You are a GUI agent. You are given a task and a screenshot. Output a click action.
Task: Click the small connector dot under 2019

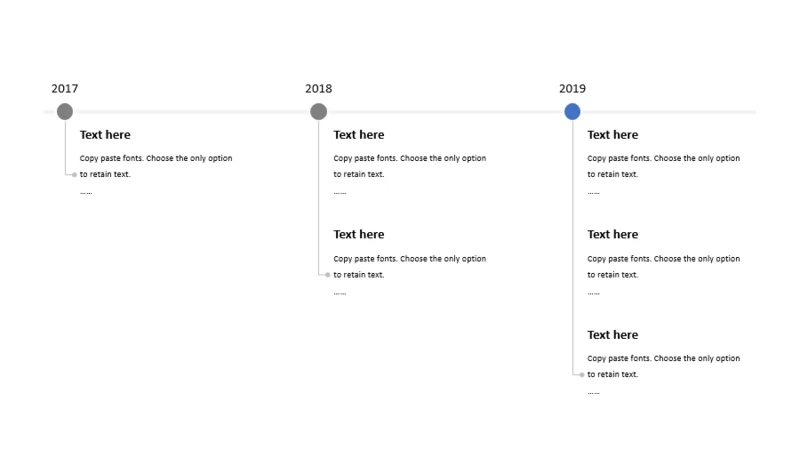coord(582,375)
